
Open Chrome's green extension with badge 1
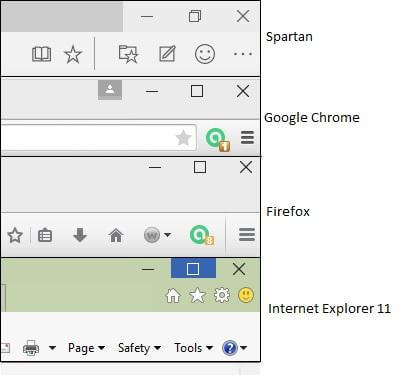click(x=217, y=139)
